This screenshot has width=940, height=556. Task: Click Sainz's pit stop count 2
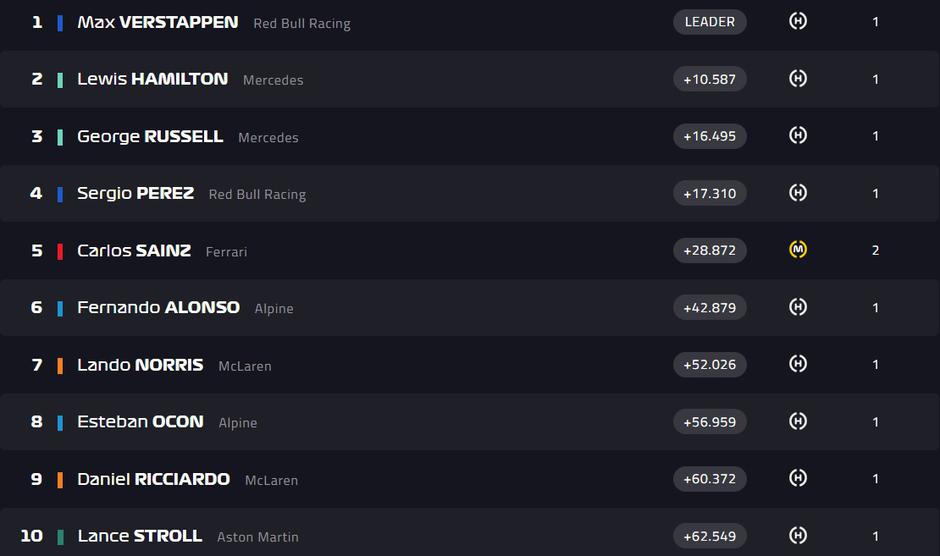[x=875, y=250]
